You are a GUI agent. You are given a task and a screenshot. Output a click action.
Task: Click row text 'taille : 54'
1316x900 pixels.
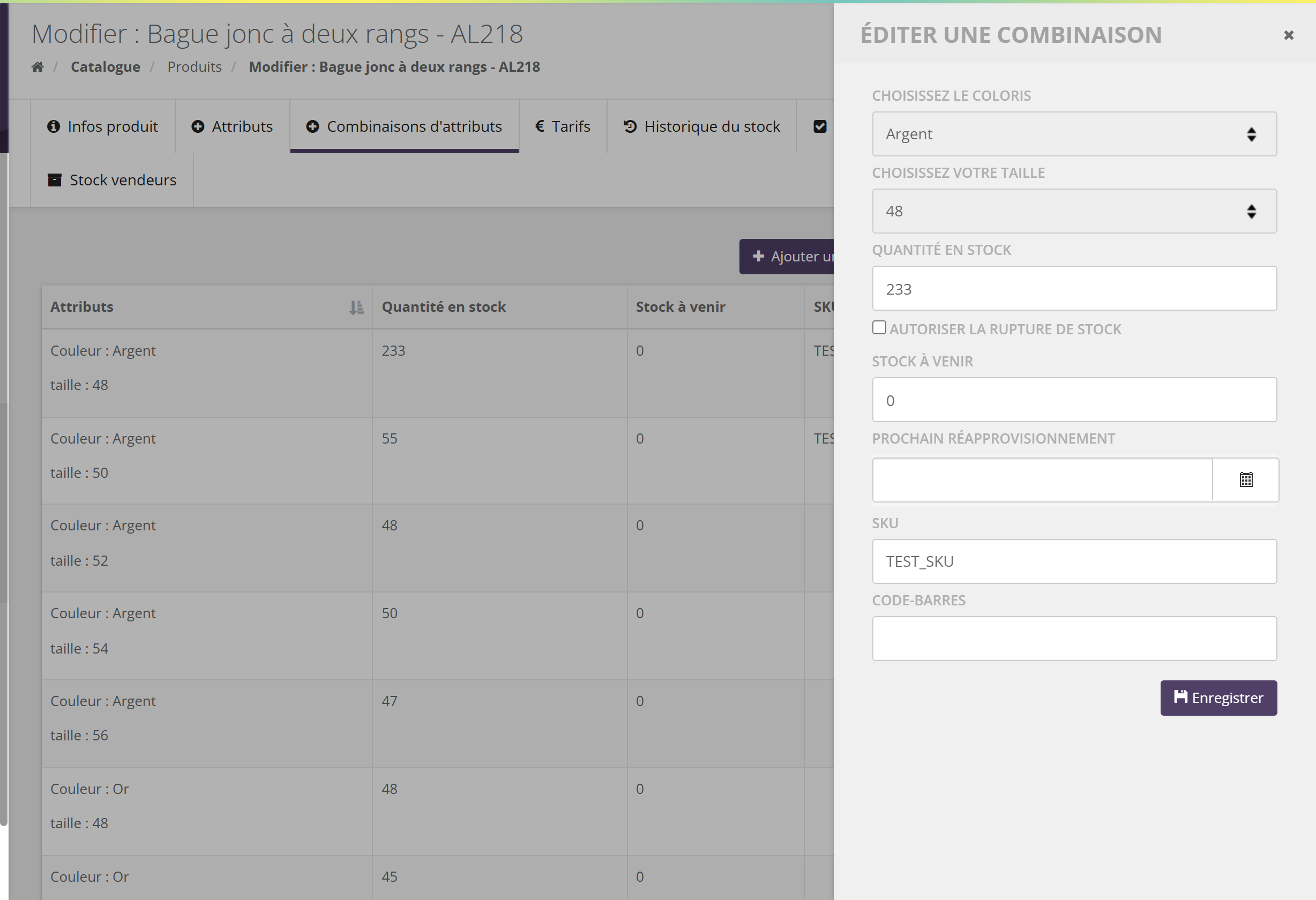coord(79,649)
